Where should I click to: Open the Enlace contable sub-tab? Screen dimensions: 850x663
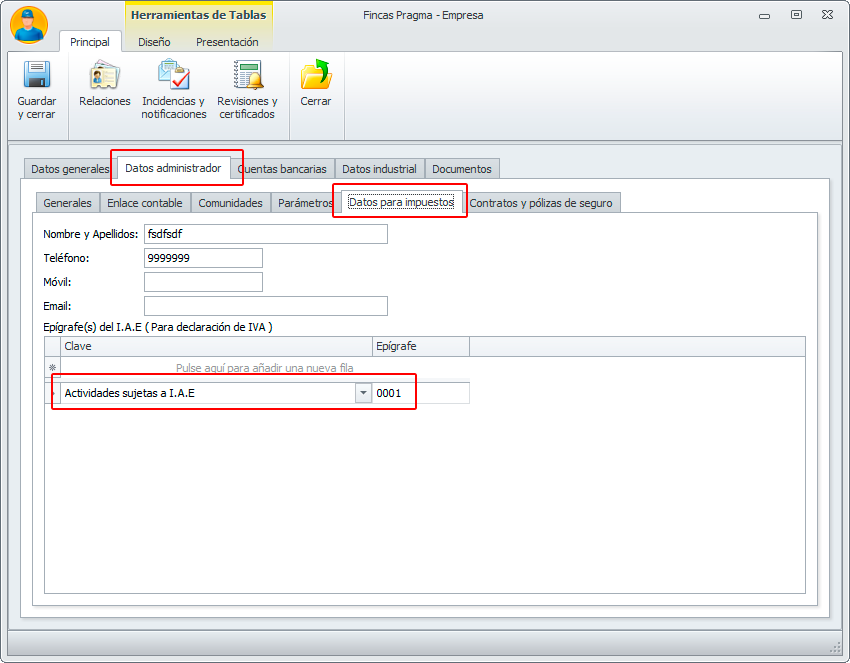click(x=145, y=203)
